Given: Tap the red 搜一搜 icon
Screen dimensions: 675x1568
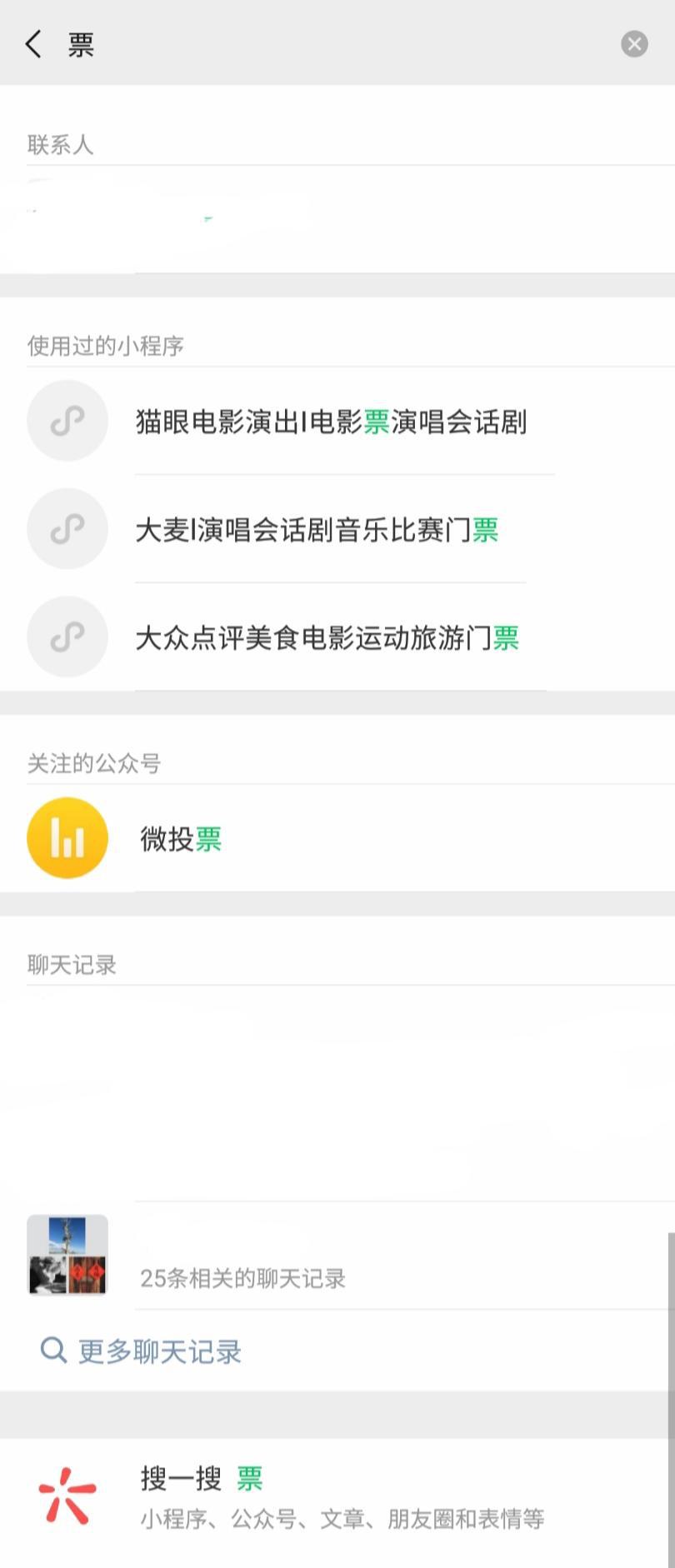Looking at the screenshot, I should tap(67, 1496).
